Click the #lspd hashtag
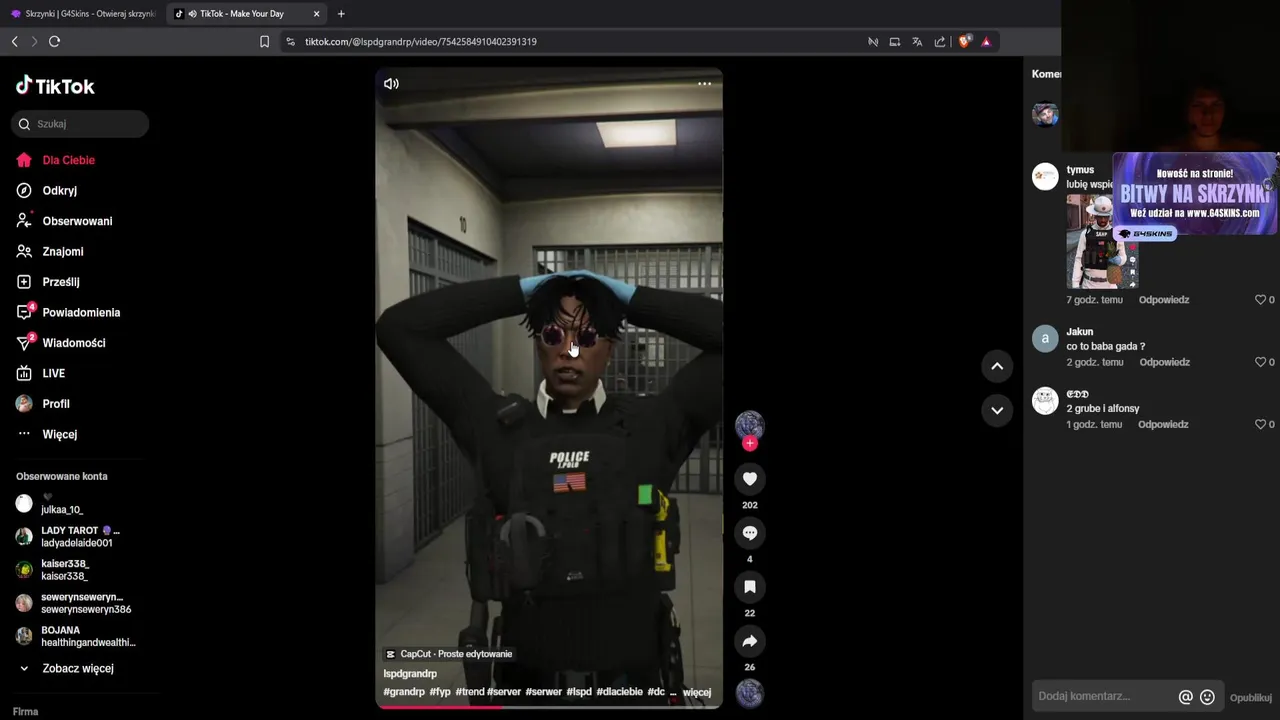Viewport: 1280px width, 720px height. (x=579, y=692)
